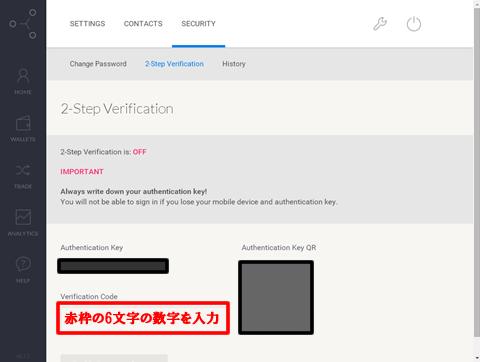Click the 2-Step Verification page heading
The height and width of the screenshot is (362, 480).
click(117, 109)
